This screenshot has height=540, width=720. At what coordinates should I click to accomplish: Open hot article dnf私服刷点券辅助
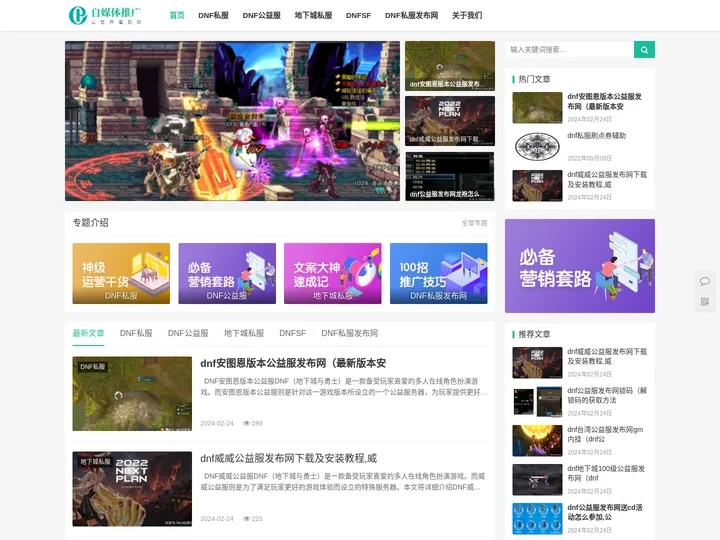596,136
